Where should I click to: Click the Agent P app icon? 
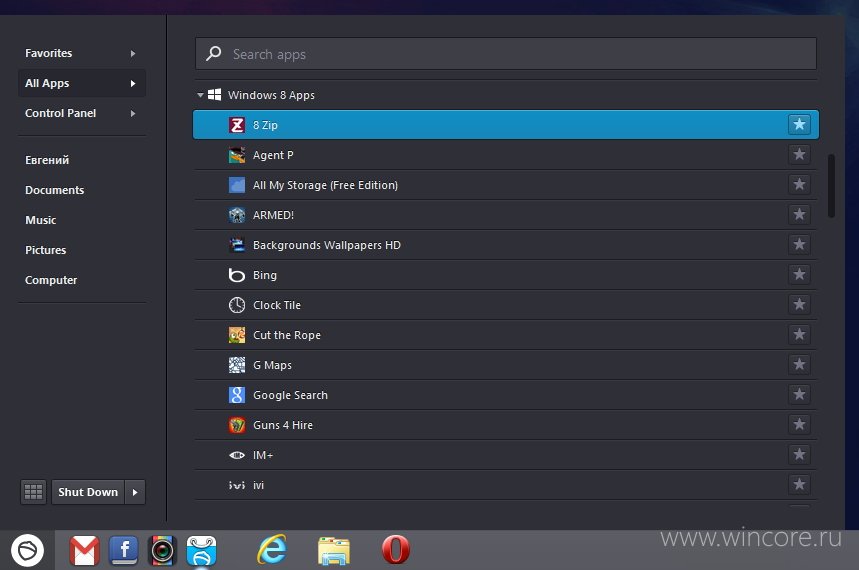pyautogui.click(x=237, y=155)
